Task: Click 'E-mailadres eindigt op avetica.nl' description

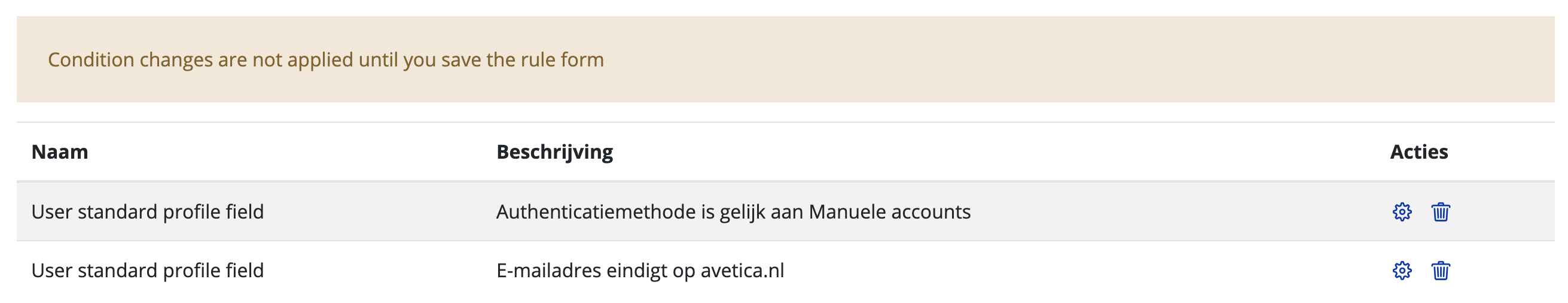Action: click(640, 270)
